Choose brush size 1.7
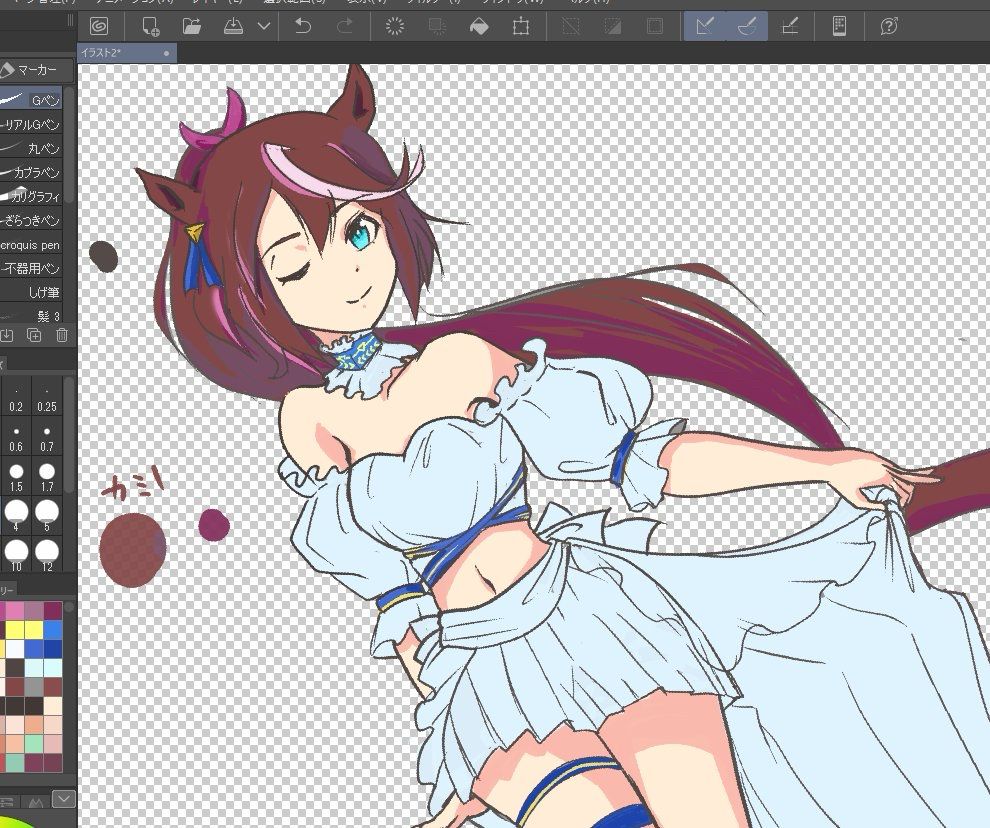Viewport: 990px width, 828px height. (47, 477)
